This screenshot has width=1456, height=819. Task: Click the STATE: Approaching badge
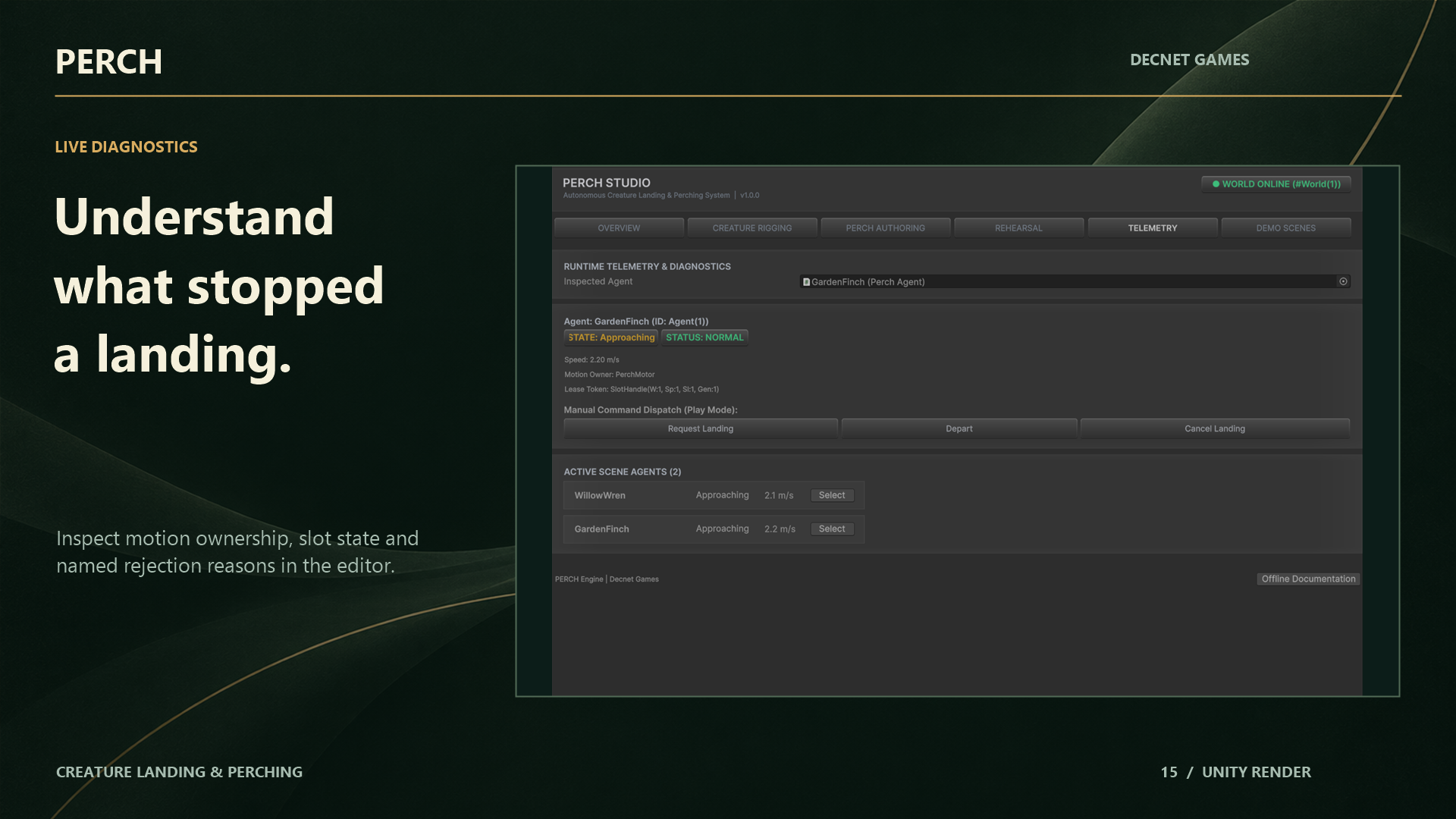pos(611,337)
